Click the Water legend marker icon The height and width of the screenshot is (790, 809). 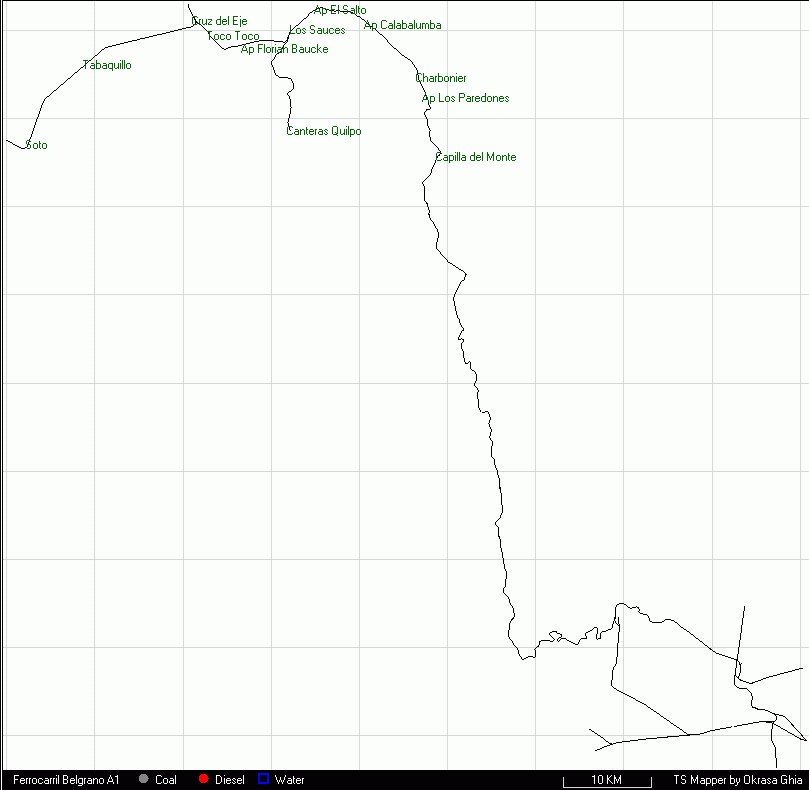pyautogui.click(x=263, y=779)
